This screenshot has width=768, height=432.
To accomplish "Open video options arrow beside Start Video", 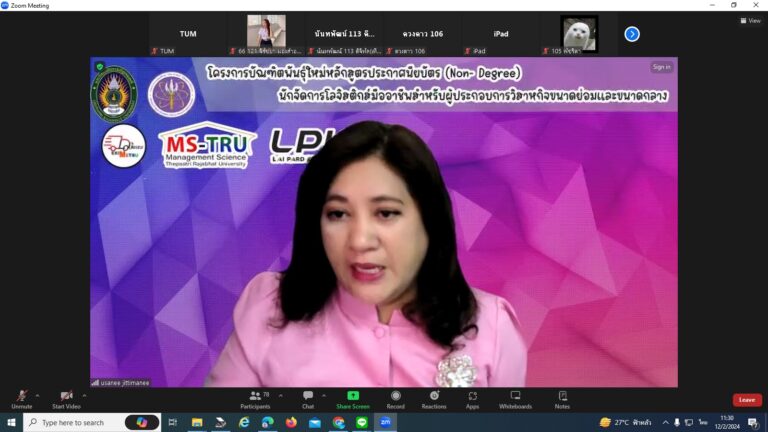I will [84, 395].
